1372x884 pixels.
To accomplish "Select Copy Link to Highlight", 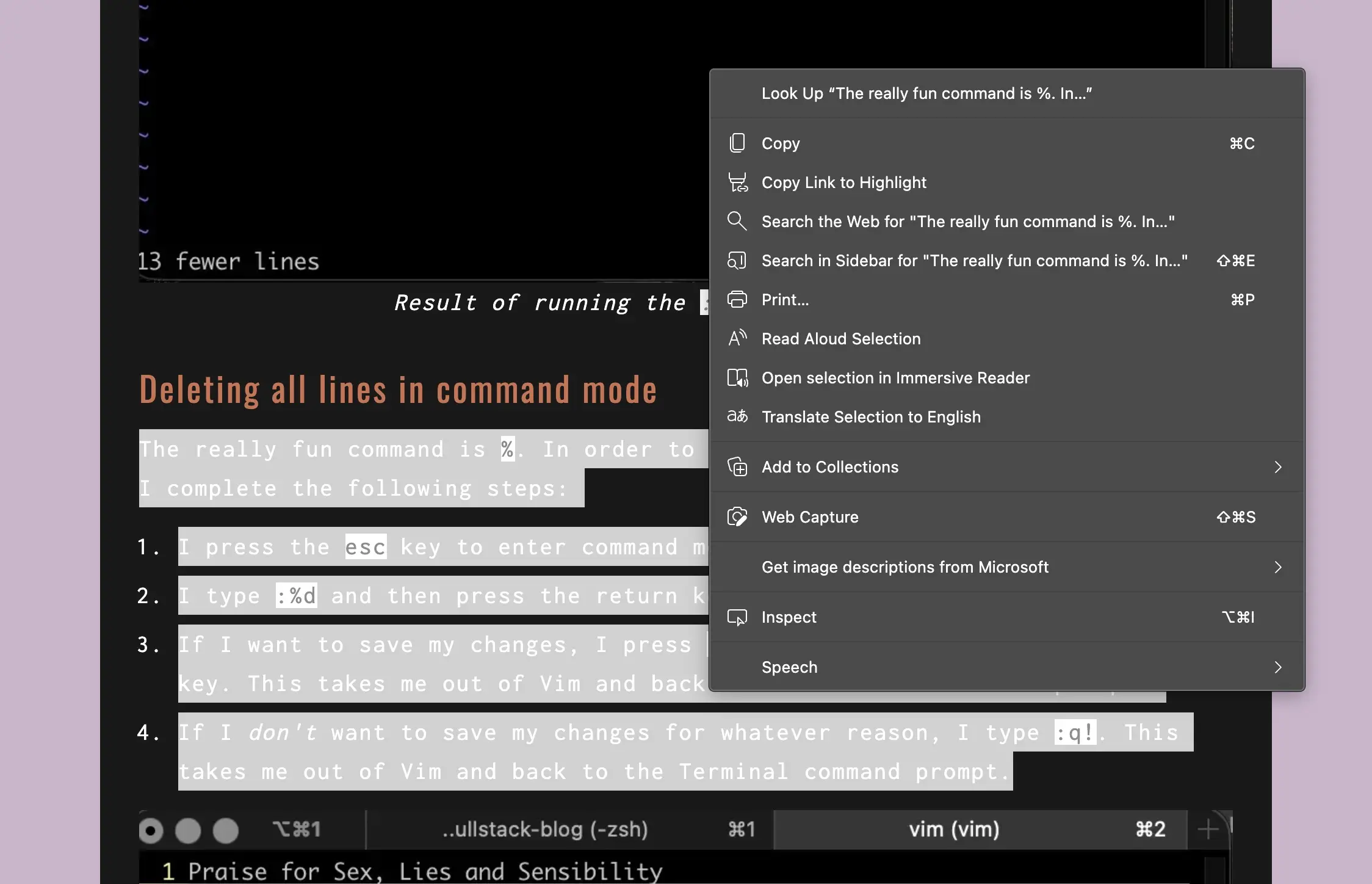I will pyautogui.click(x=1007, y=182).
